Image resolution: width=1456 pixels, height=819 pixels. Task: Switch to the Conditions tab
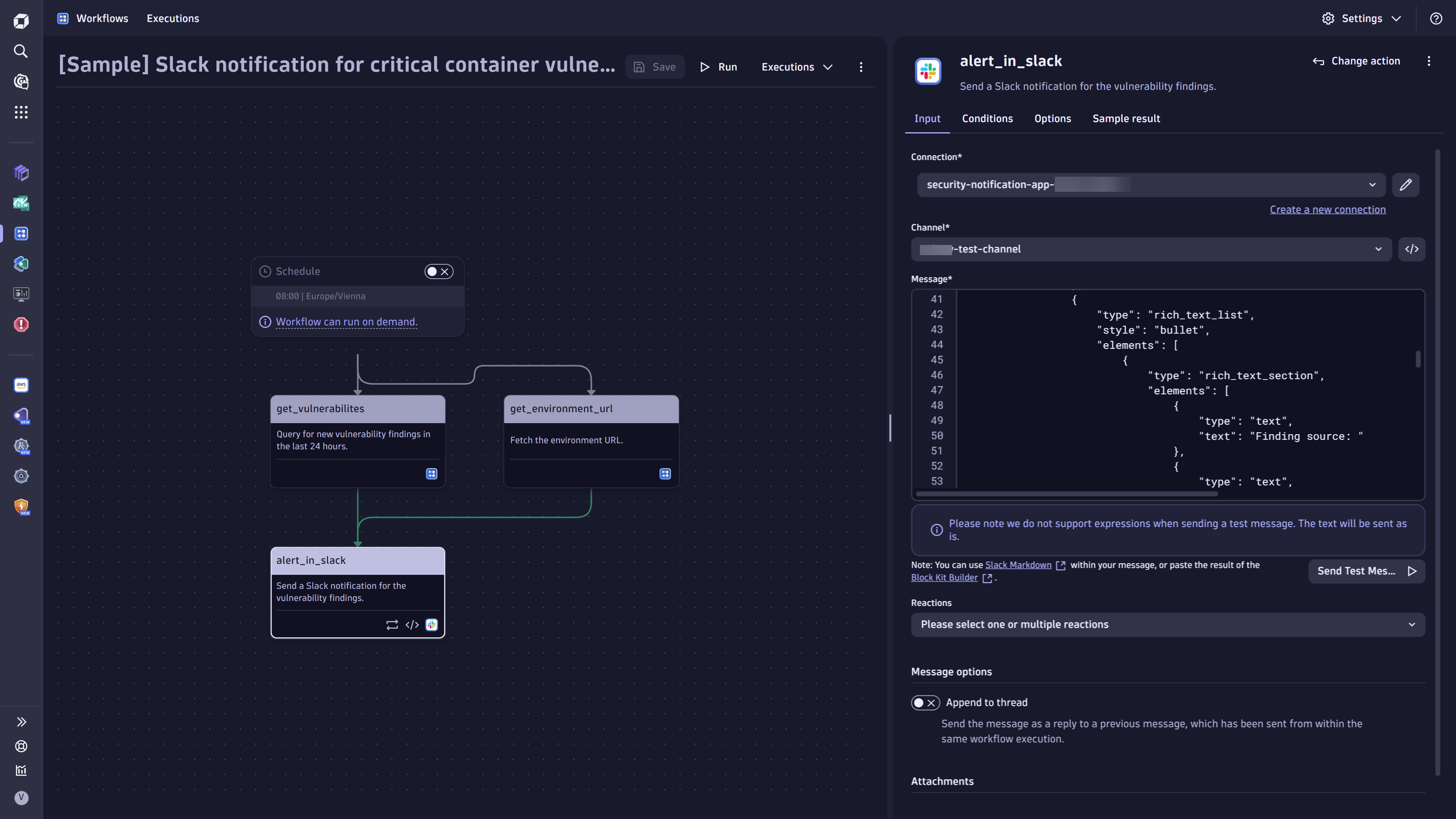[x=987, y=119]
